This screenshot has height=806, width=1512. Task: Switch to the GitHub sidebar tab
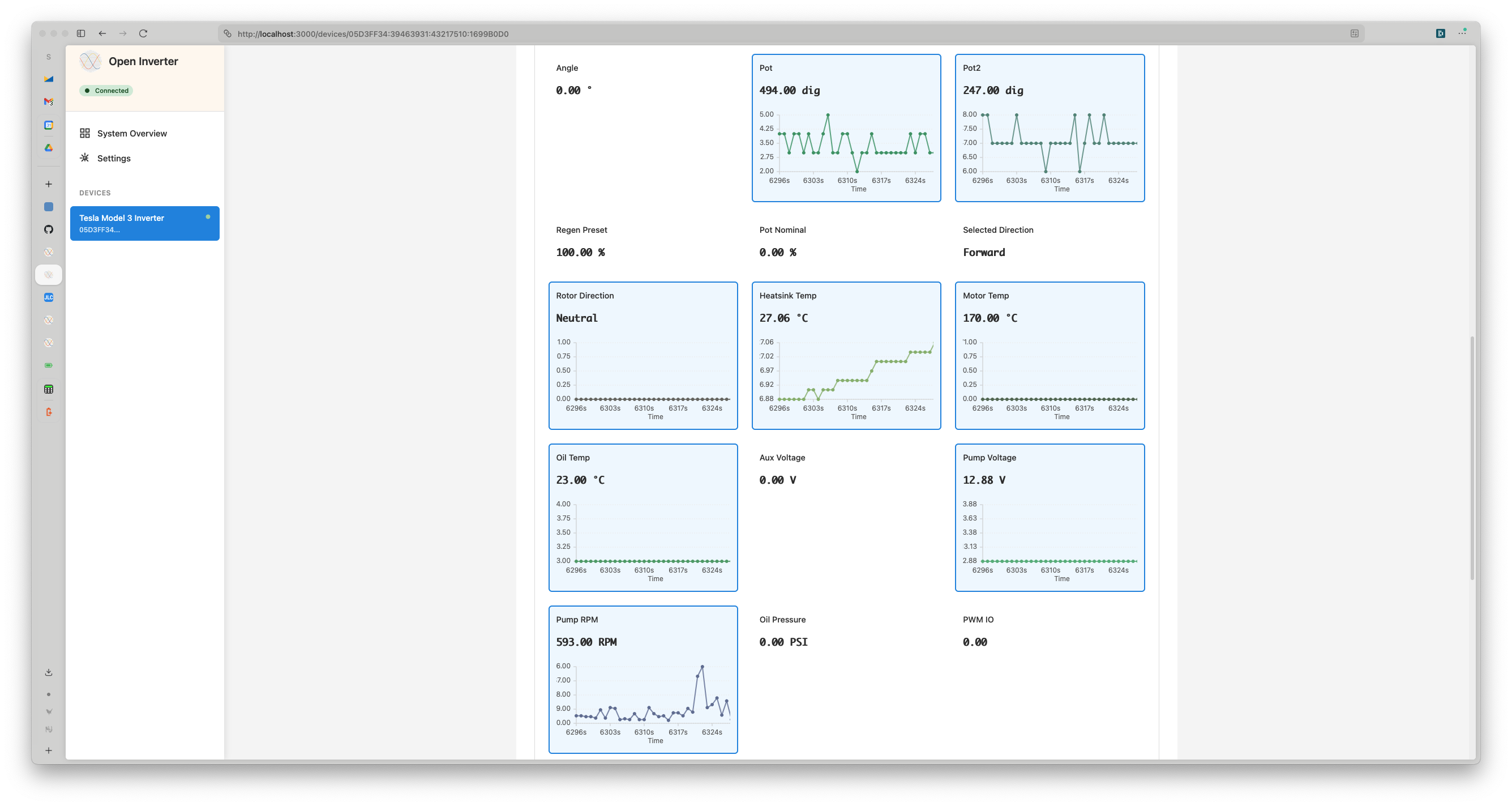[49, 230]
